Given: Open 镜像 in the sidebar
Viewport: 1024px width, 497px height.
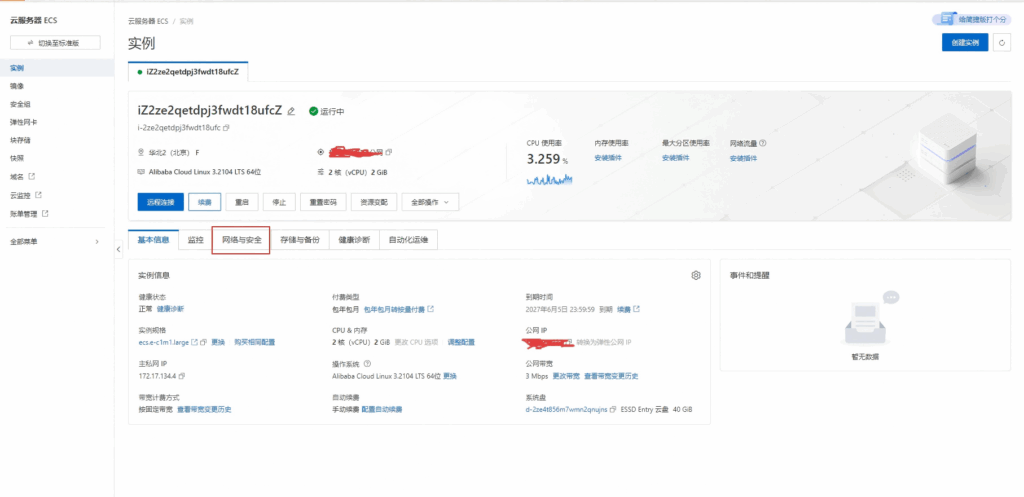Looking at the screenshot, I should (x=17, y=86).
